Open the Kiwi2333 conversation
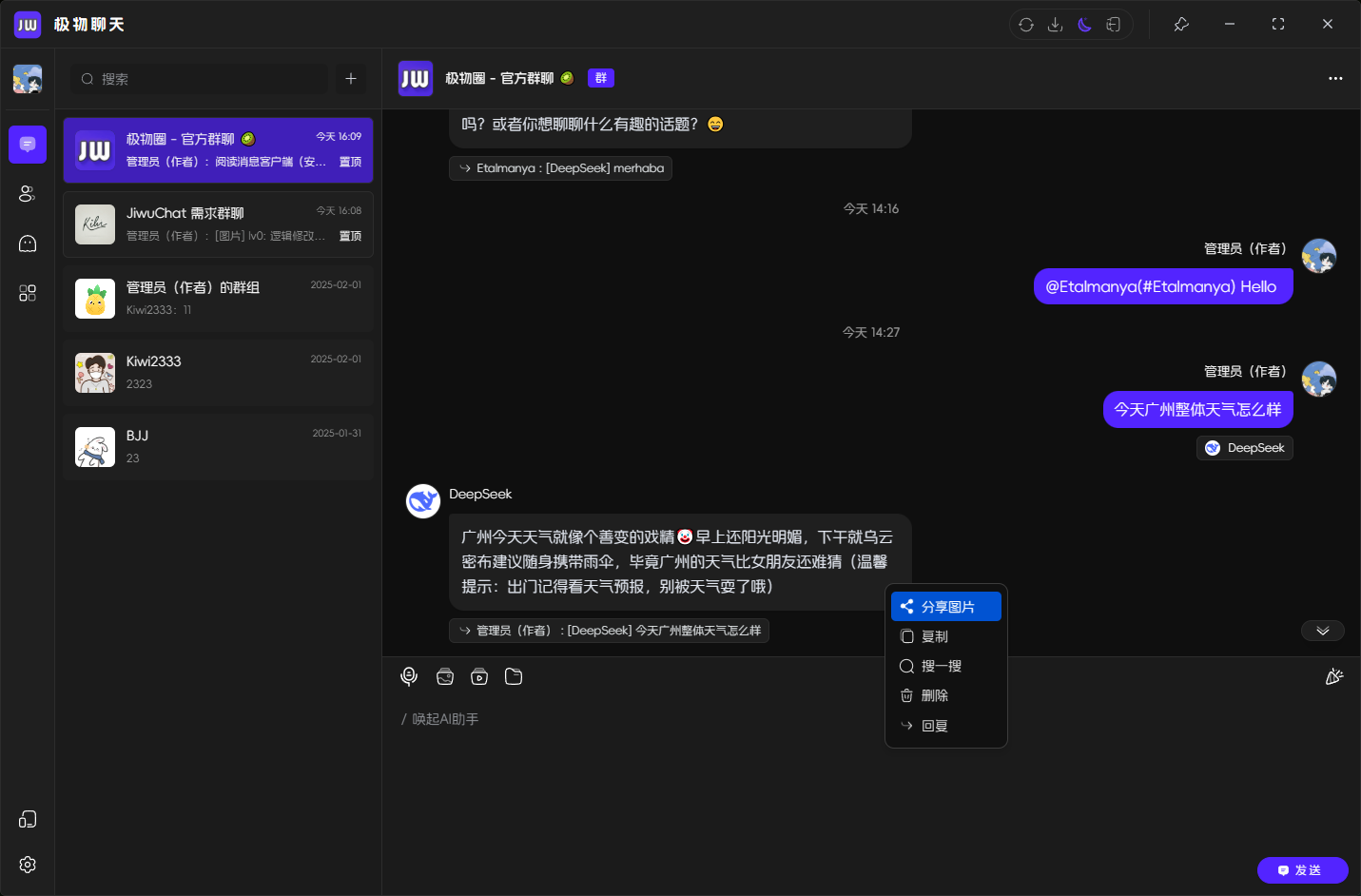The width and height of the screenshot is (1361, 896). click(x=218, y=373)
